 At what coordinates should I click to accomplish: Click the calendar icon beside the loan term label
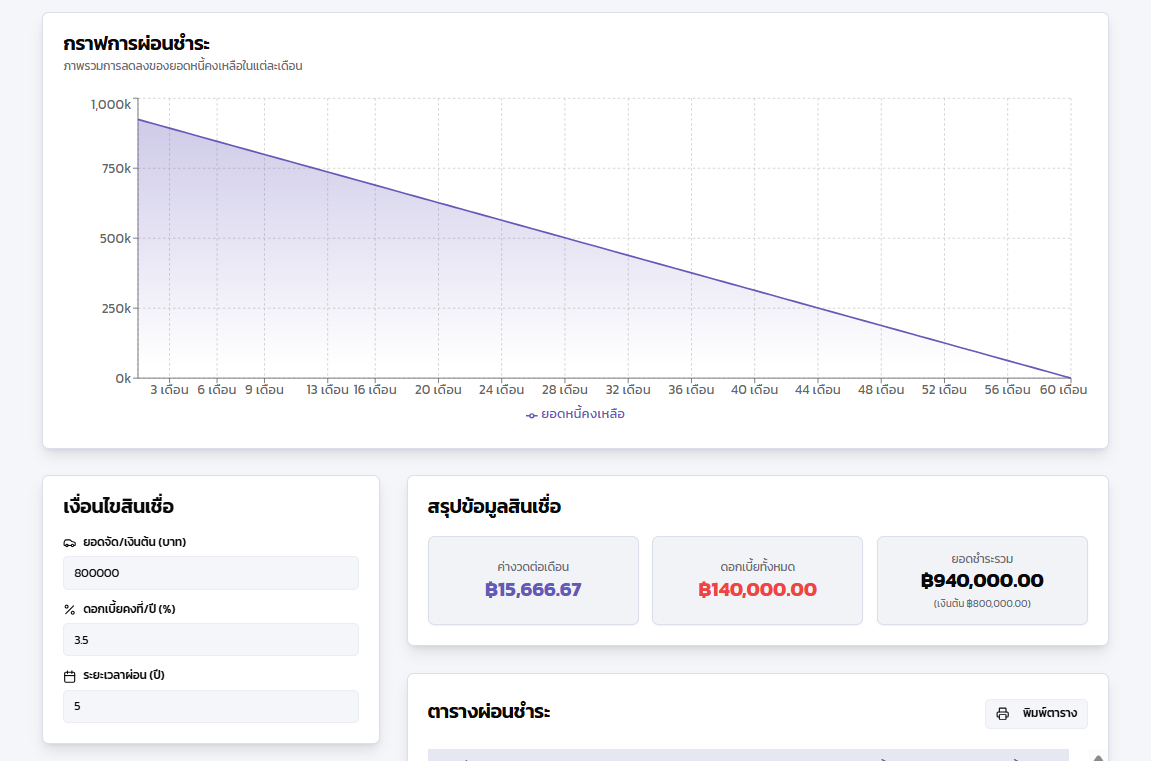coord(70,676)
